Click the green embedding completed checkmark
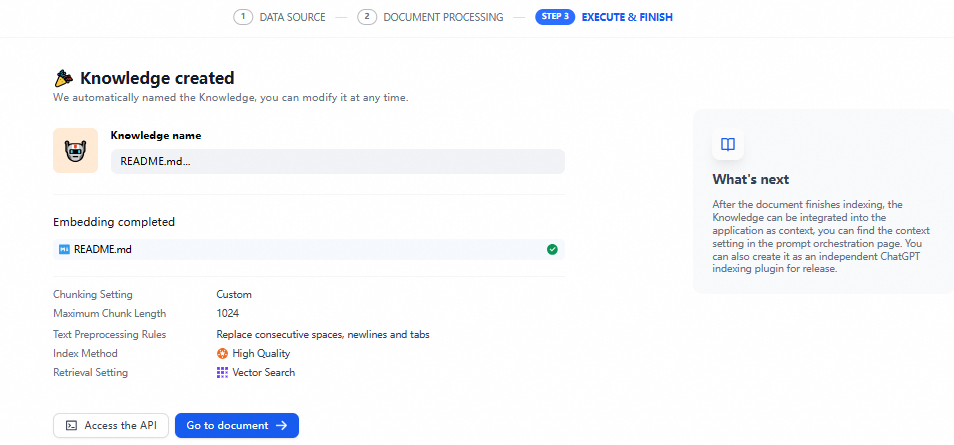 click(552, 249)
